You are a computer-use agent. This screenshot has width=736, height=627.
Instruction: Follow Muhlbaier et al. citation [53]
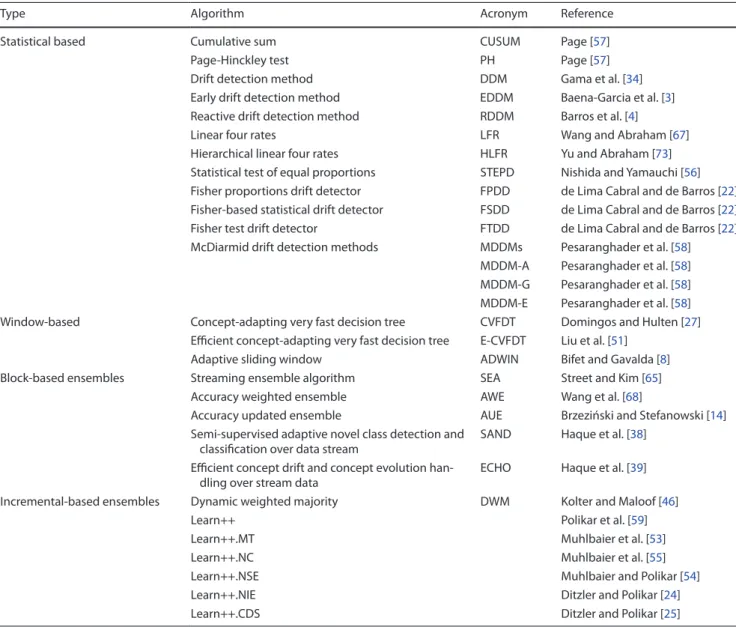656,539
